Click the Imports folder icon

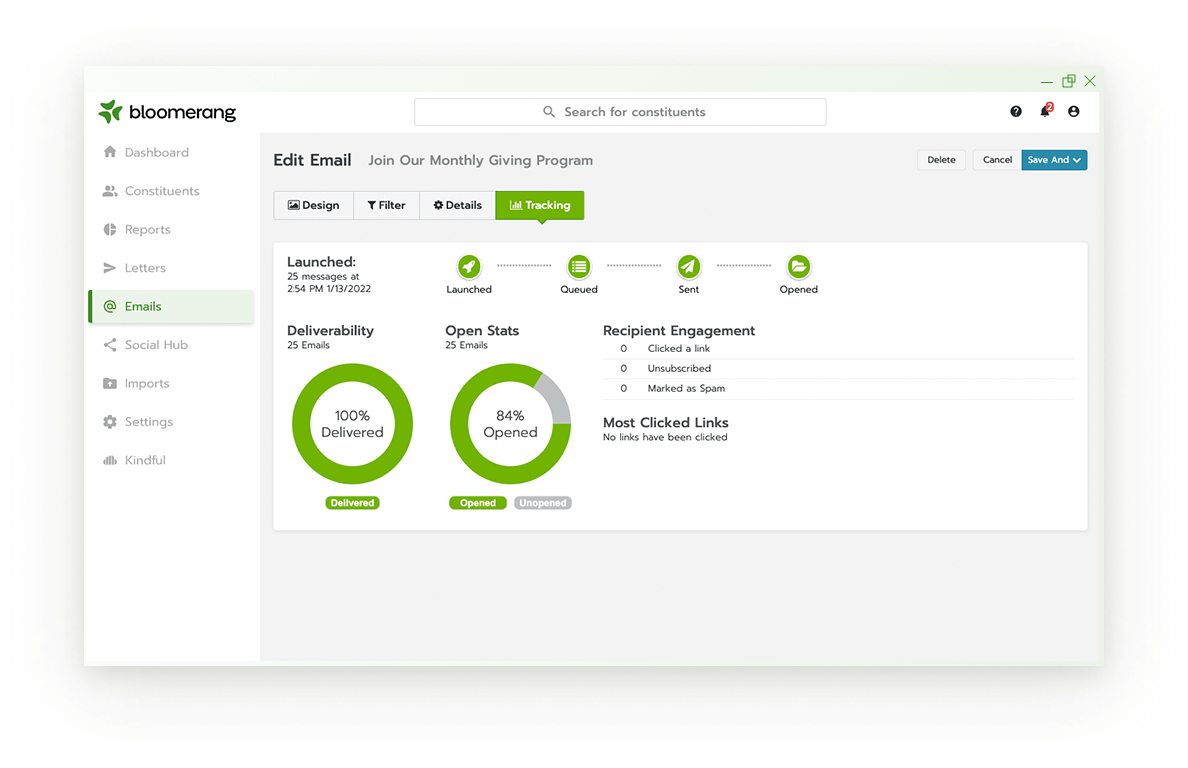(110, 383)
